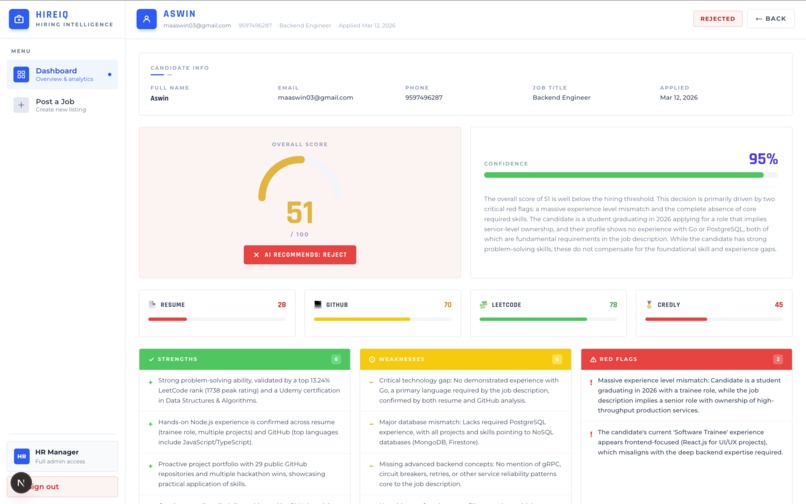This screenshot has width=806, height=504.
Task: Click the info icon in the Weaknesses header
Action: (x=372, y=359)
